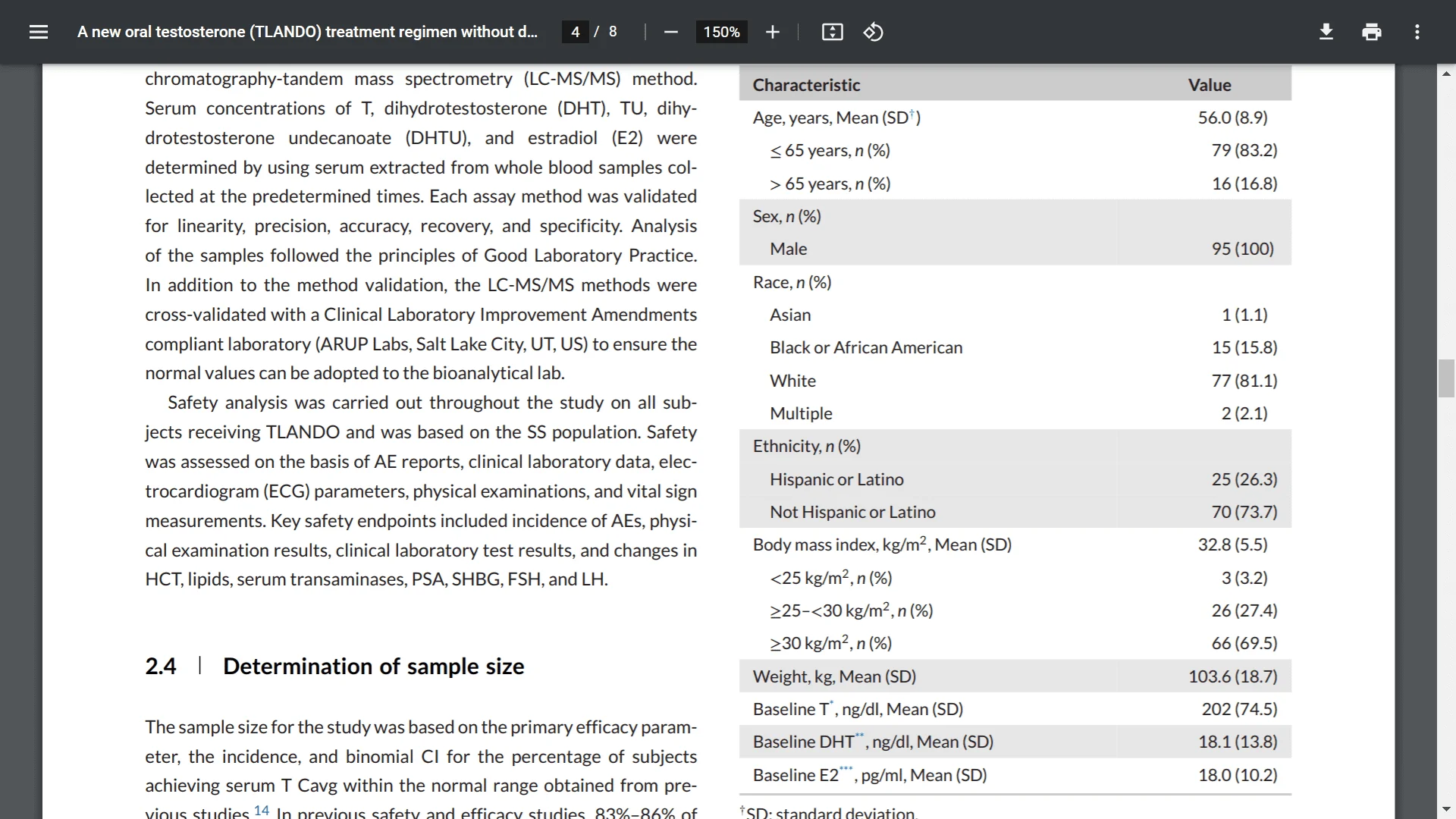Click the reference 14 superscript link
1456x819 pixels.
click(x=262, y=810)
